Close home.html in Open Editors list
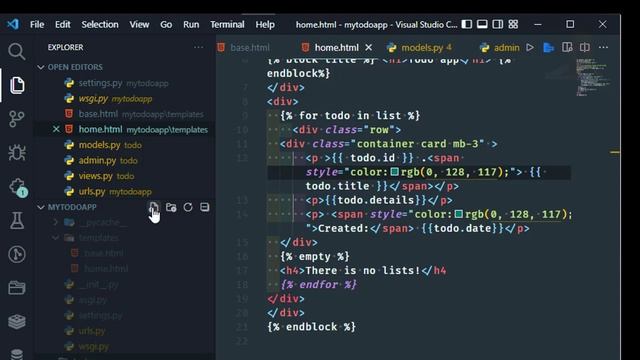640x360 pixels. tap(56, 129)
